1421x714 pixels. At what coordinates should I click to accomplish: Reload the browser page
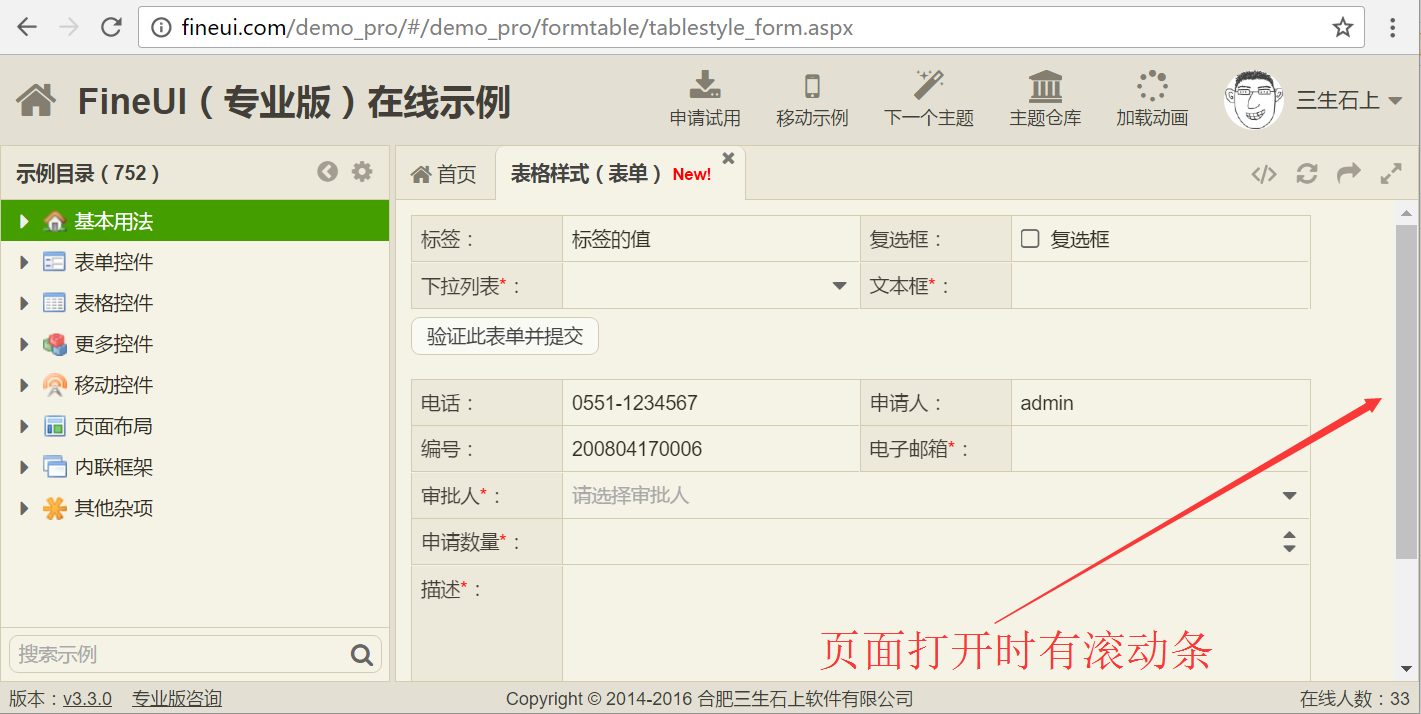tap(111, 27)
